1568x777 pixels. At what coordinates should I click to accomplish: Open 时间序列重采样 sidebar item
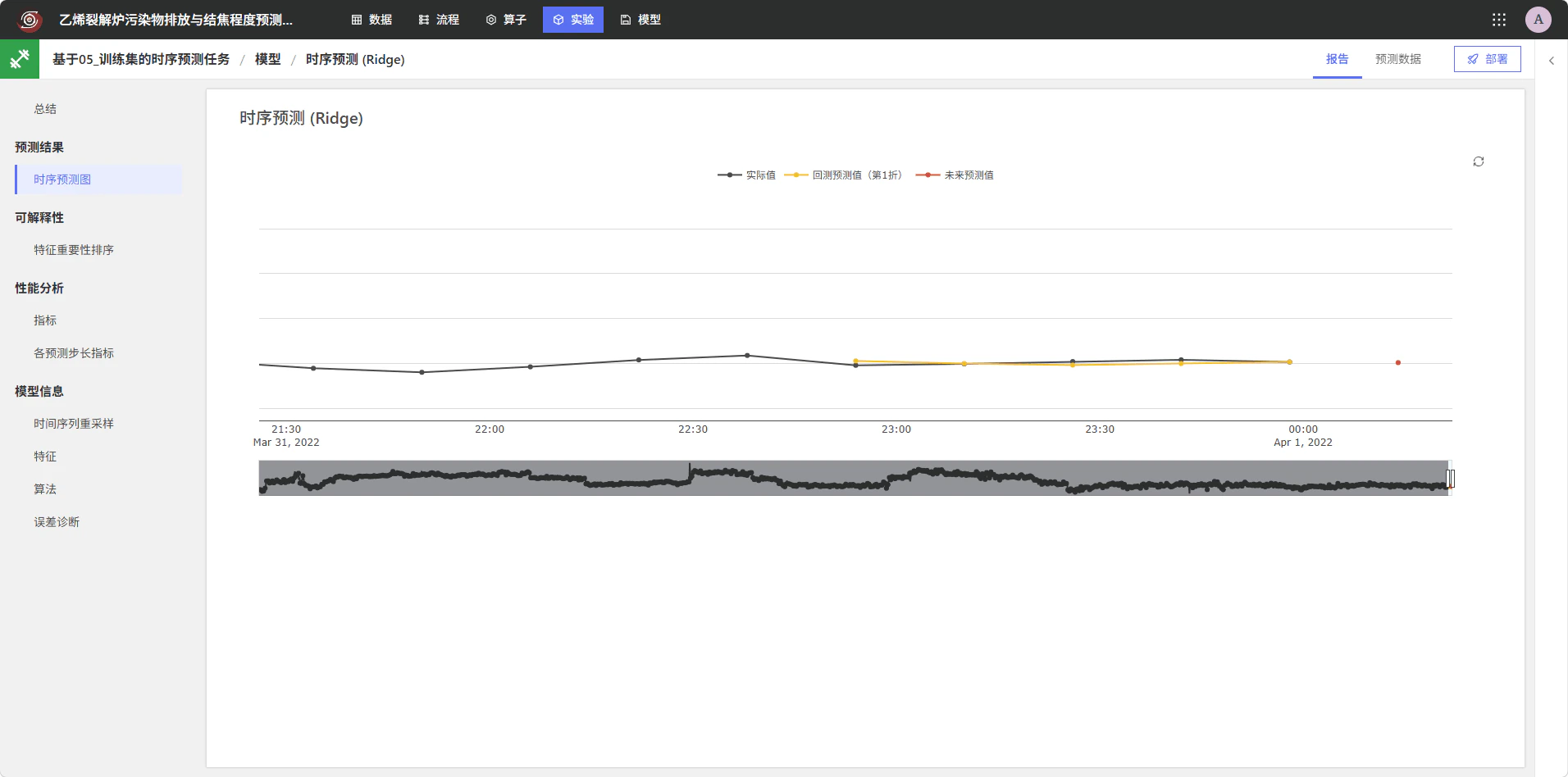click(74, 424)
